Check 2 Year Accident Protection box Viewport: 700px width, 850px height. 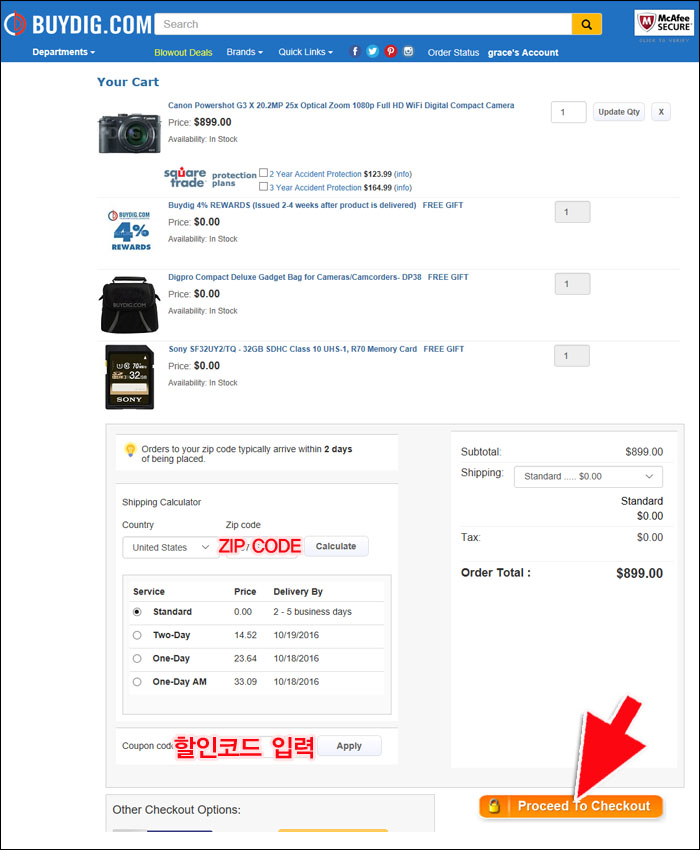[x=264, y=173]
